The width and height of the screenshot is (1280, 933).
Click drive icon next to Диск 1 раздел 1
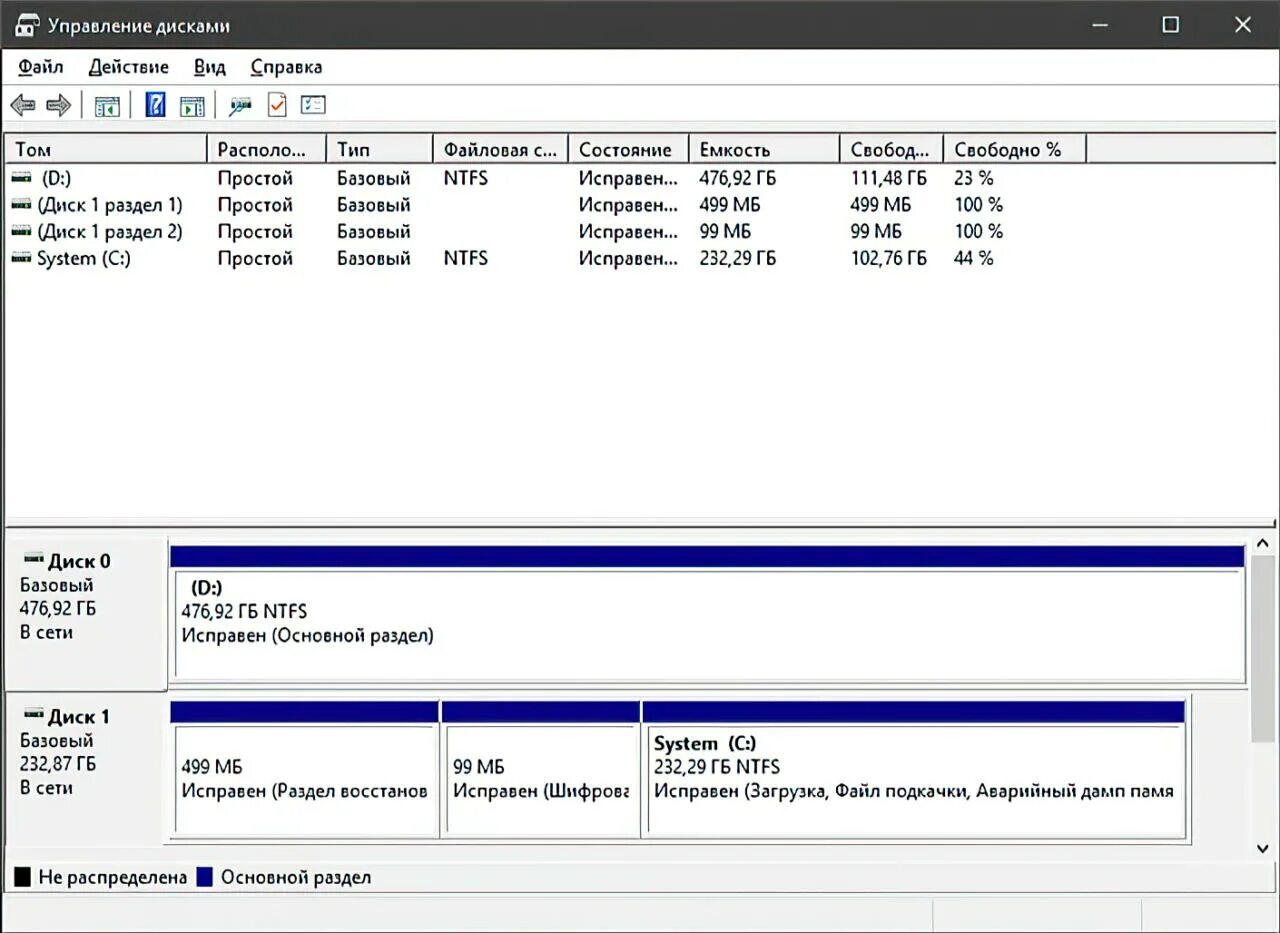[x=21, y=204]
